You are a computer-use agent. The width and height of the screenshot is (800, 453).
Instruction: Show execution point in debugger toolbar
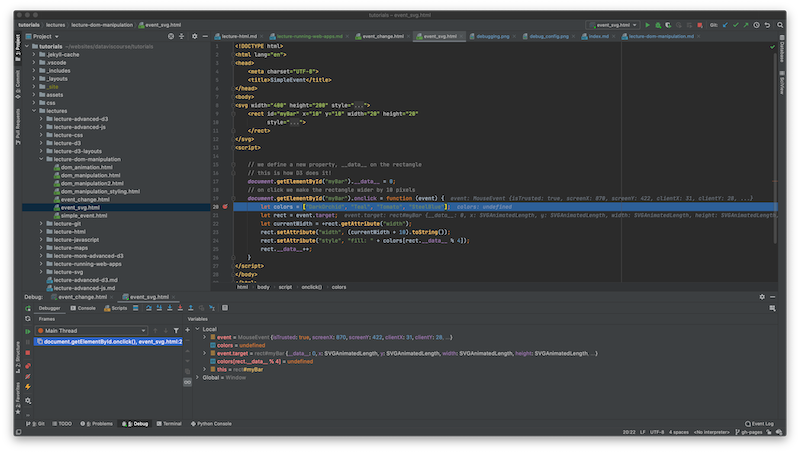pos(136,308)
